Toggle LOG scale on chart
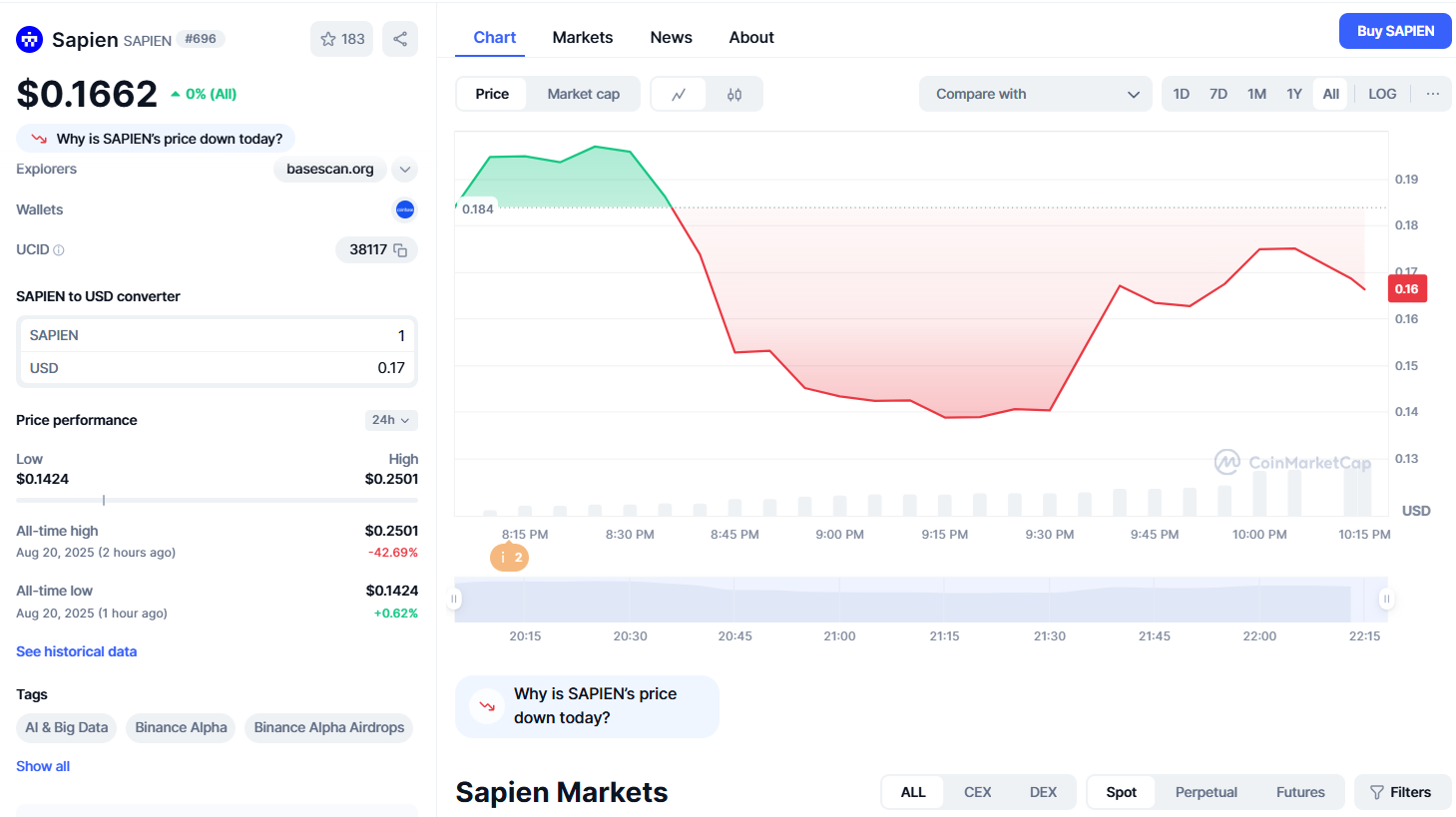The image size is (1456, 817). coord(1382,94)
